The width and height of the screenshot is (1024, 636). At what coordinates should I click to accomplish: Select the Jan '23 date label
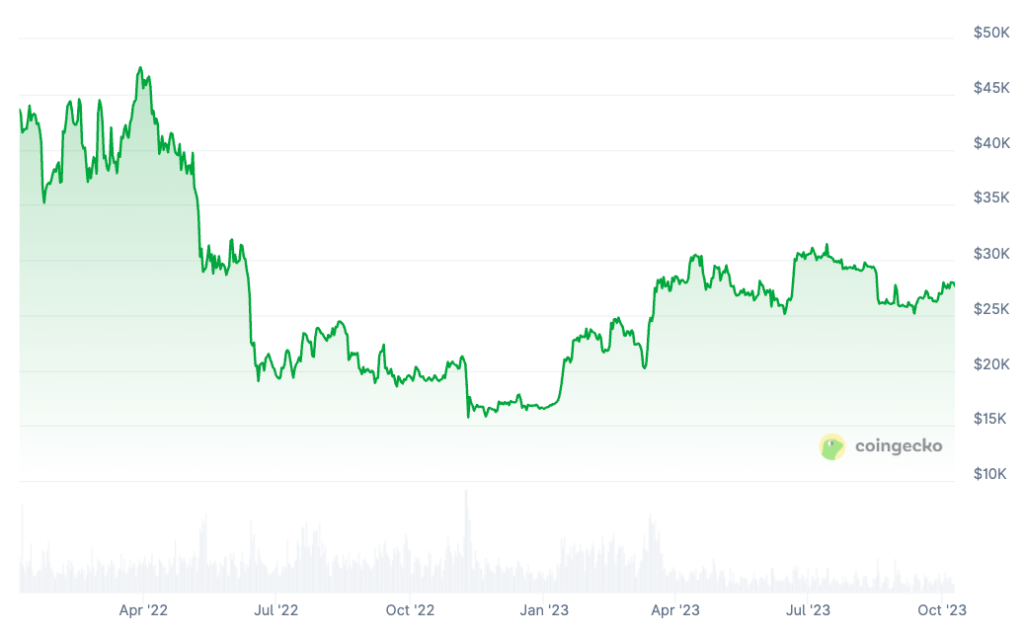click(x=544, y=609)
